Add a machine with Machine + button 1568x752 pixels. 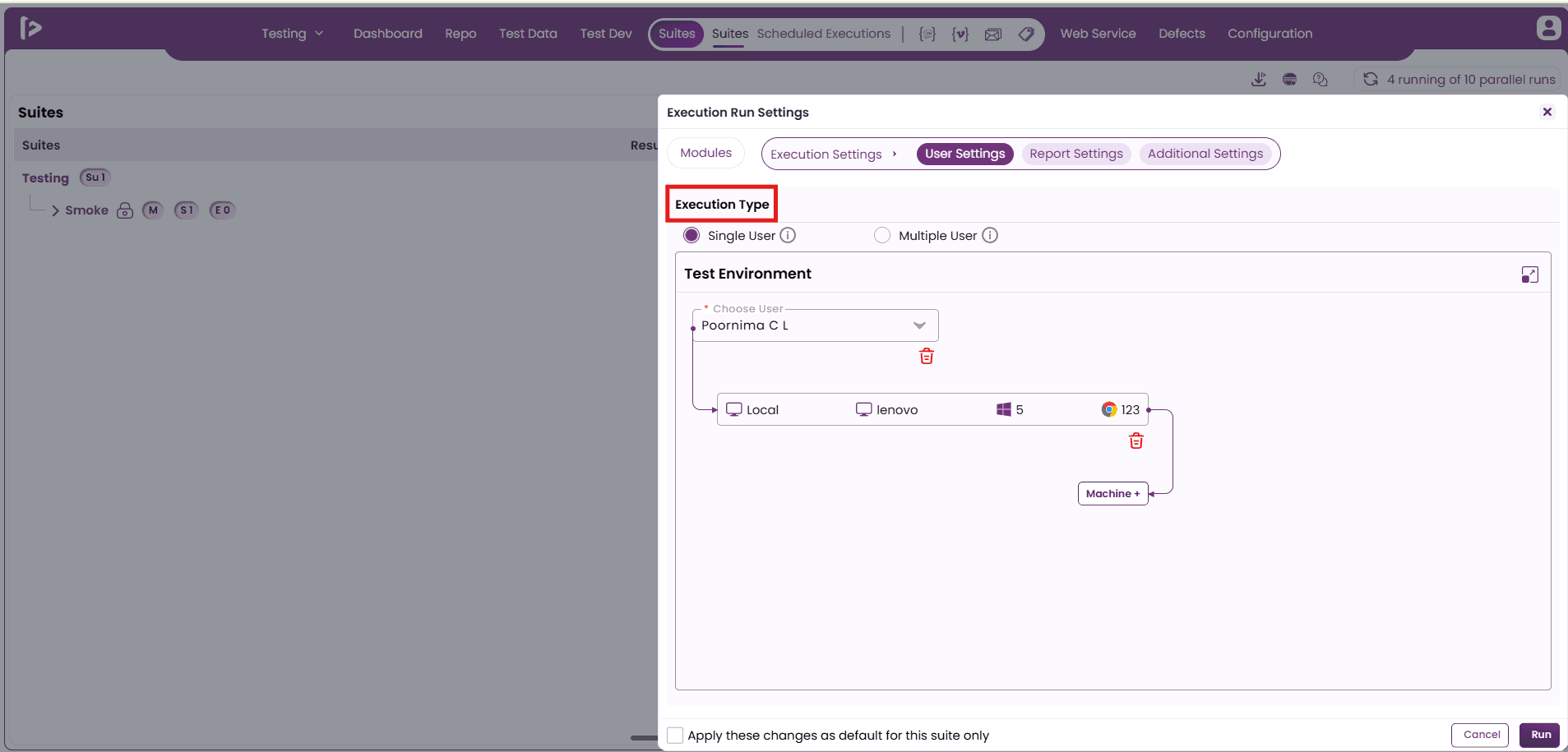[1112, 493]
